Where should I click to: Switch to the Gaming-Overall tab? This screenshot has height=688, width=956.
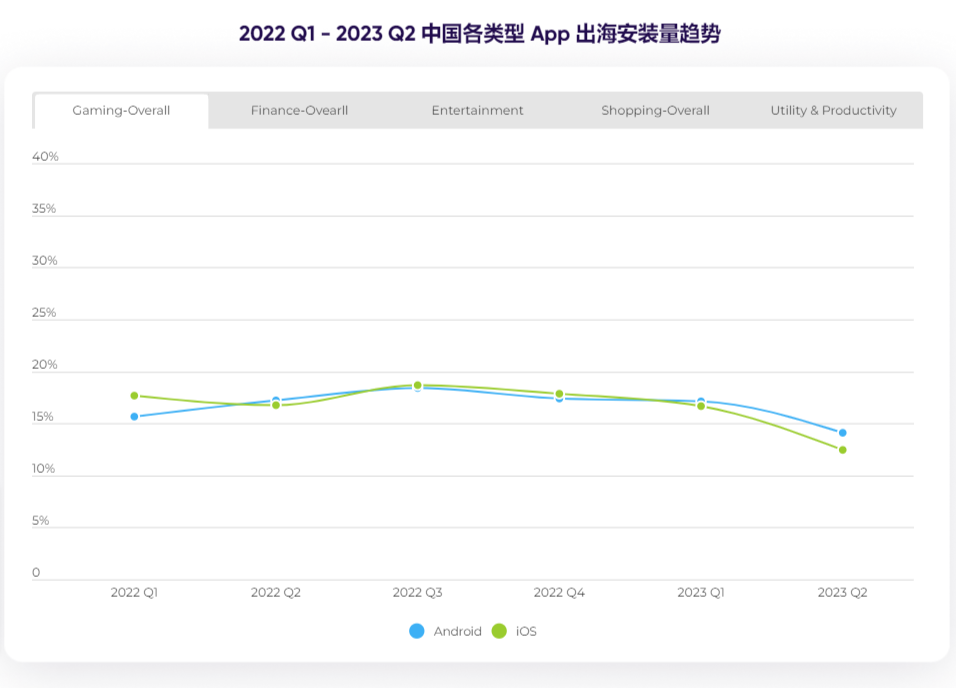pos(121,111)
